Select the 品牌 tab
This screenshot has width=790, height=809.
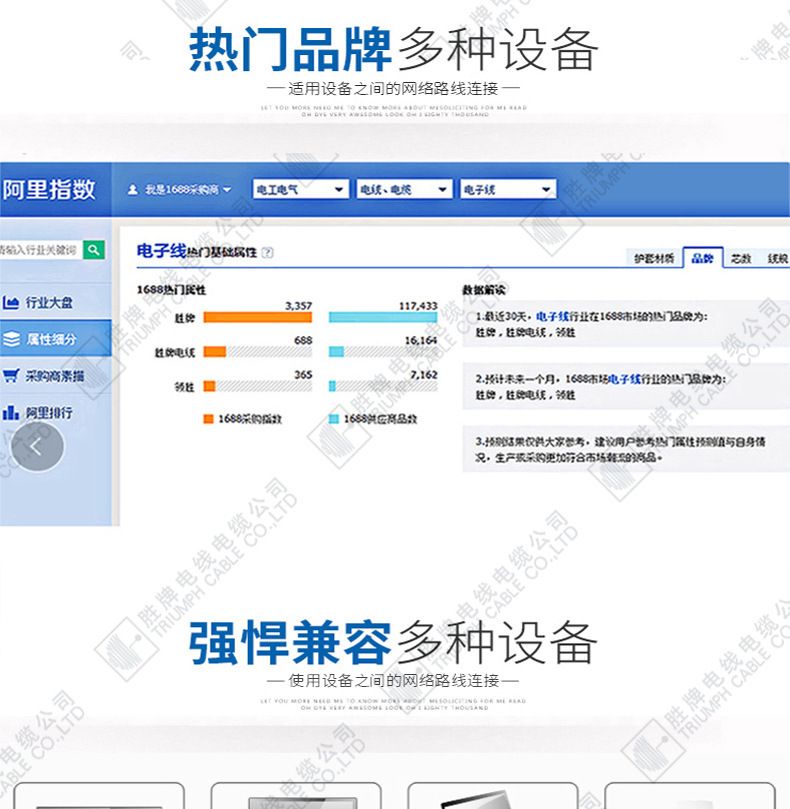(703, 258)
